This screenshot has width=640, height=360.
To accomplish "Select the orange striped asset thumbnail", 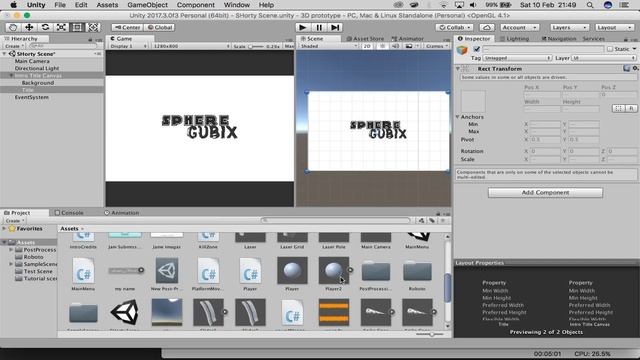I will point(333,312).
